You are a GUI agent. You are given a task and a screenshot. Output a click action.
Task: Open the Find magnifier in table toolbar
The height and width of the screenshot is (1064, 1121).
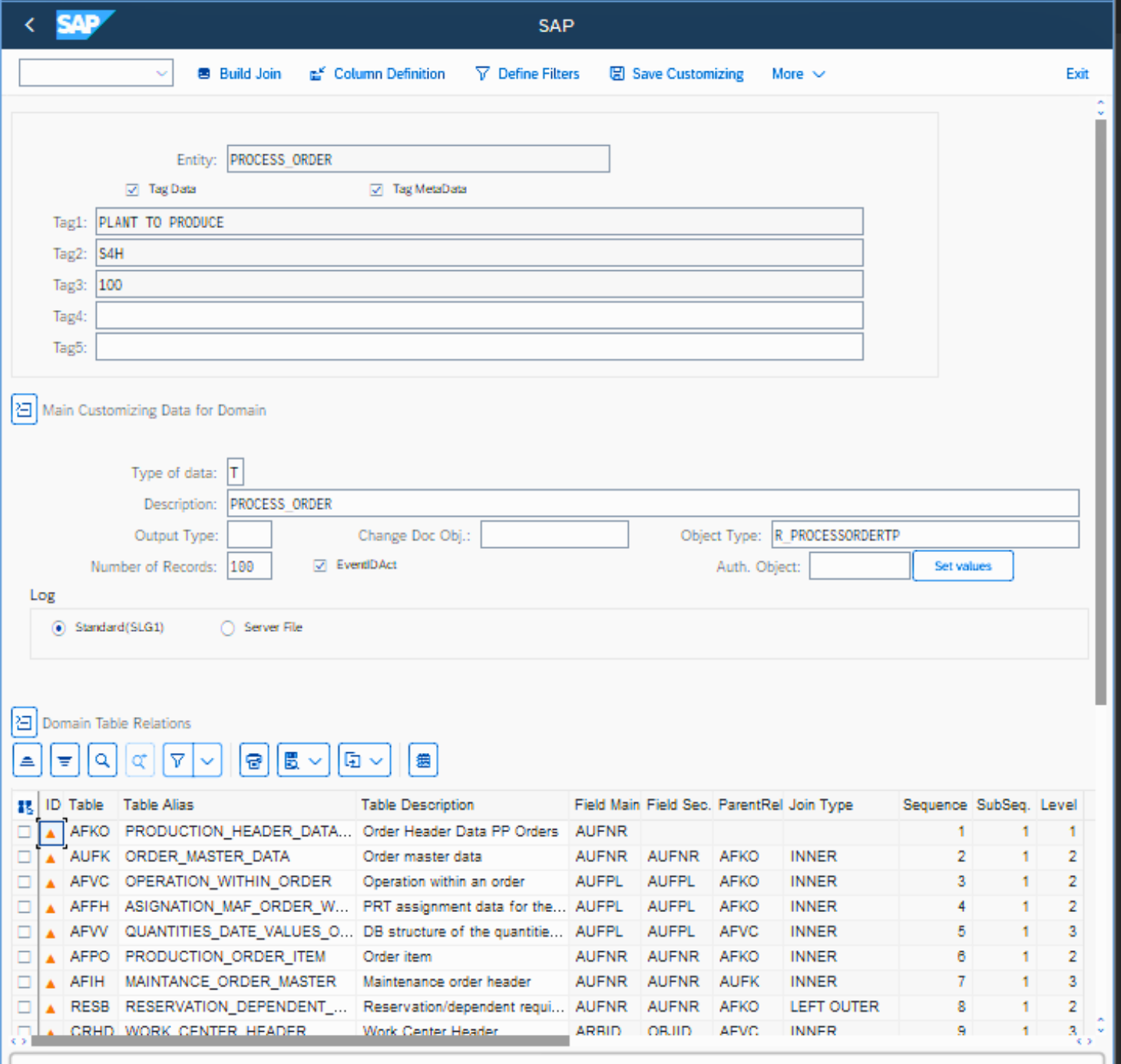pos(102,761)
